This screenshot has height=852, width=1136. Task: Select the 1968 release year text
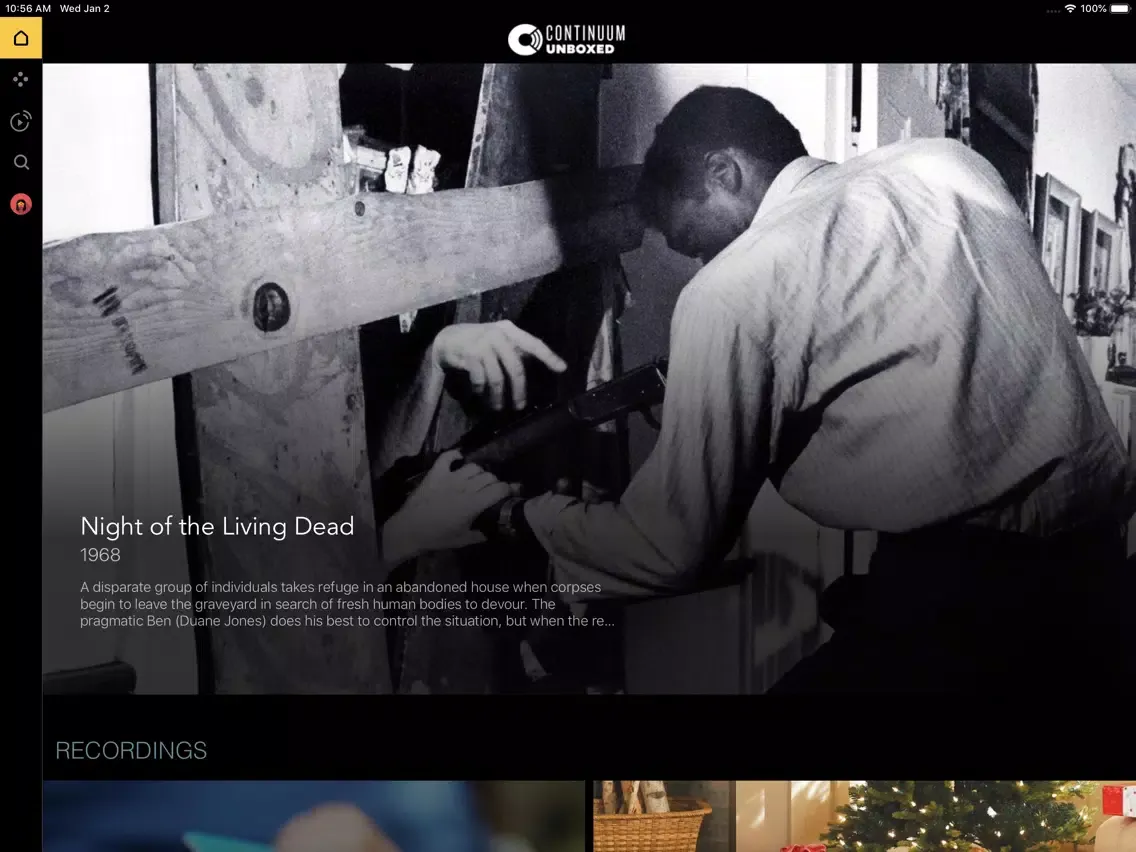(x=100, y=555)
